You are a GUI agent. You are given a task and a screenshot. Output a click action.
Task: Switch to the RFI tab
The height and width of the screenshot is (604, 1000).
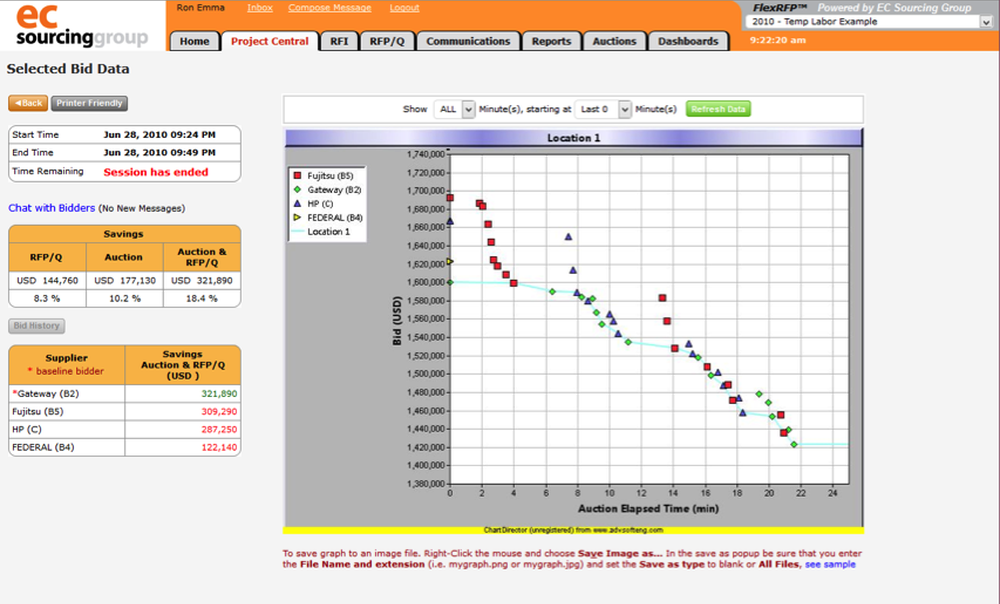tap(339, 41)
